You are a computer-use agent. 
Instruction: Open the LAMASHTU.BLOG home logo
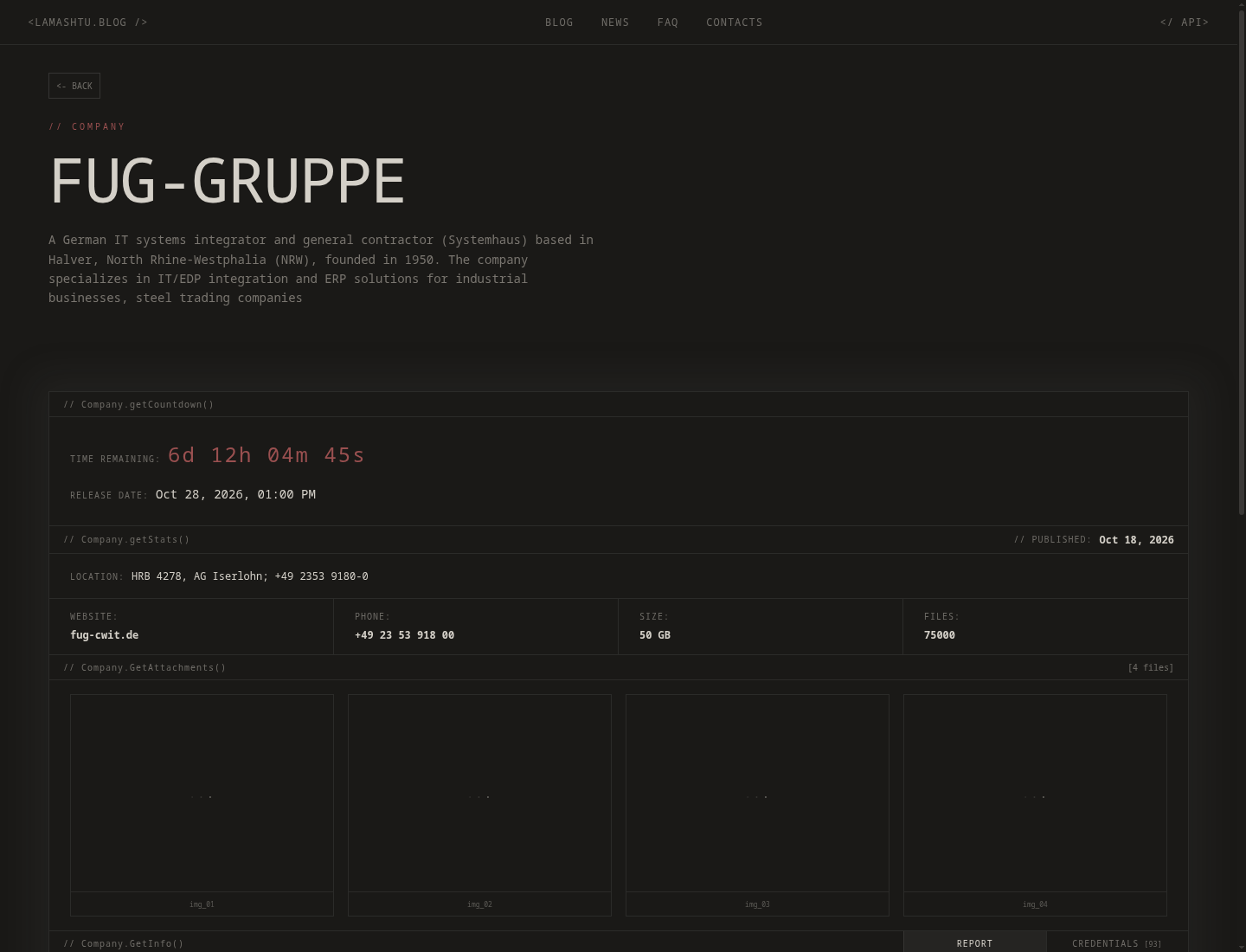click(x=87, y=23)
